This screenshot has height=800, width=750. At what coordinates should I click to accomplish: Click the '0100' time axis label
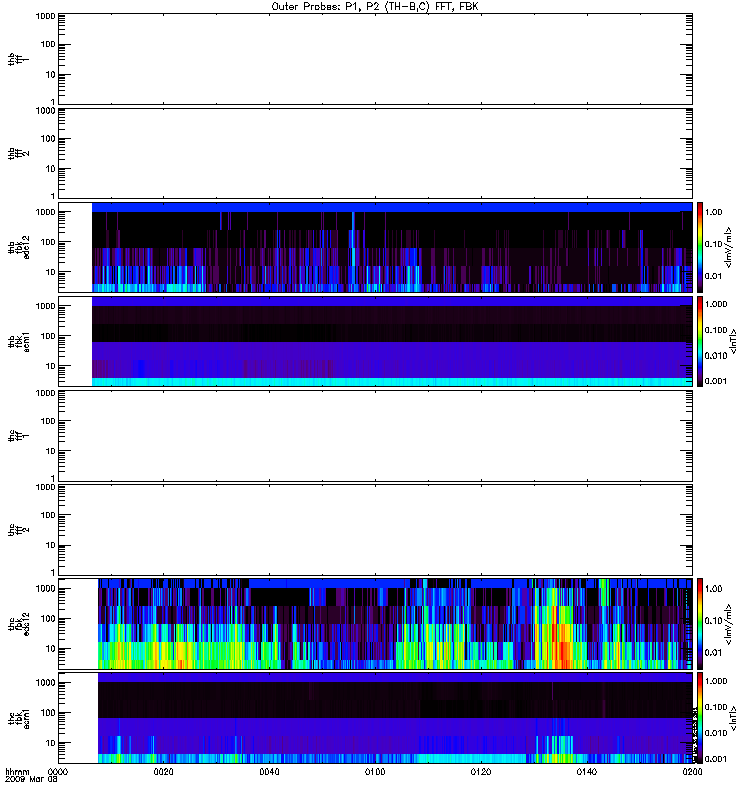point(375,771)
